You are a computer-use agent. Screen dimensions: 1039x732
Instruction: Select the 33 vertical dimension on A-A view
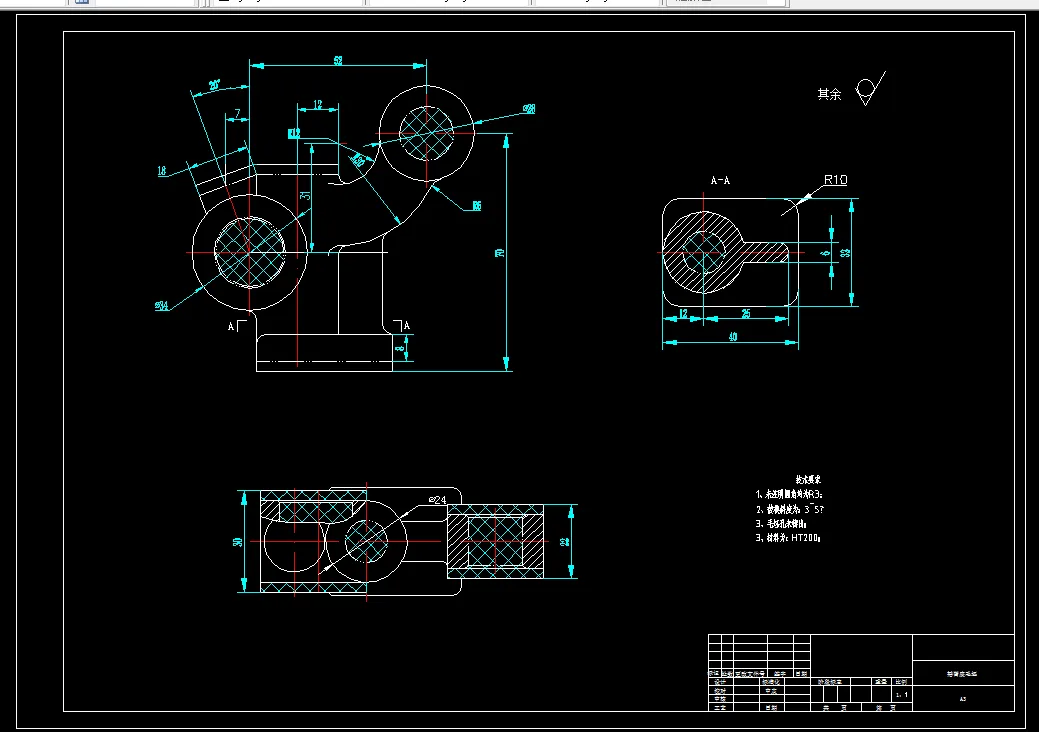846,253
